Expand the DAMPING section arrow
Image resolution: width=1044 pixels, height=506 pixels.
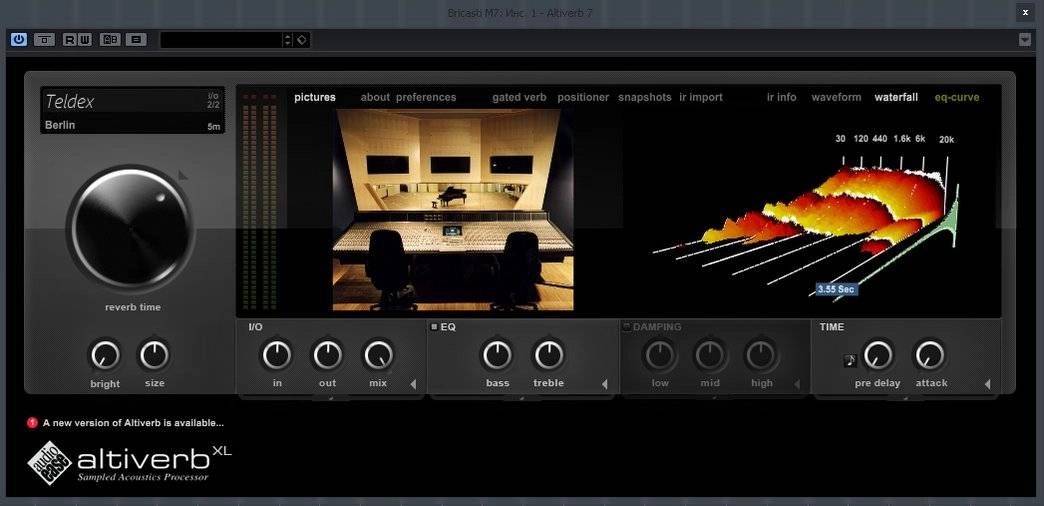(796, 384)
